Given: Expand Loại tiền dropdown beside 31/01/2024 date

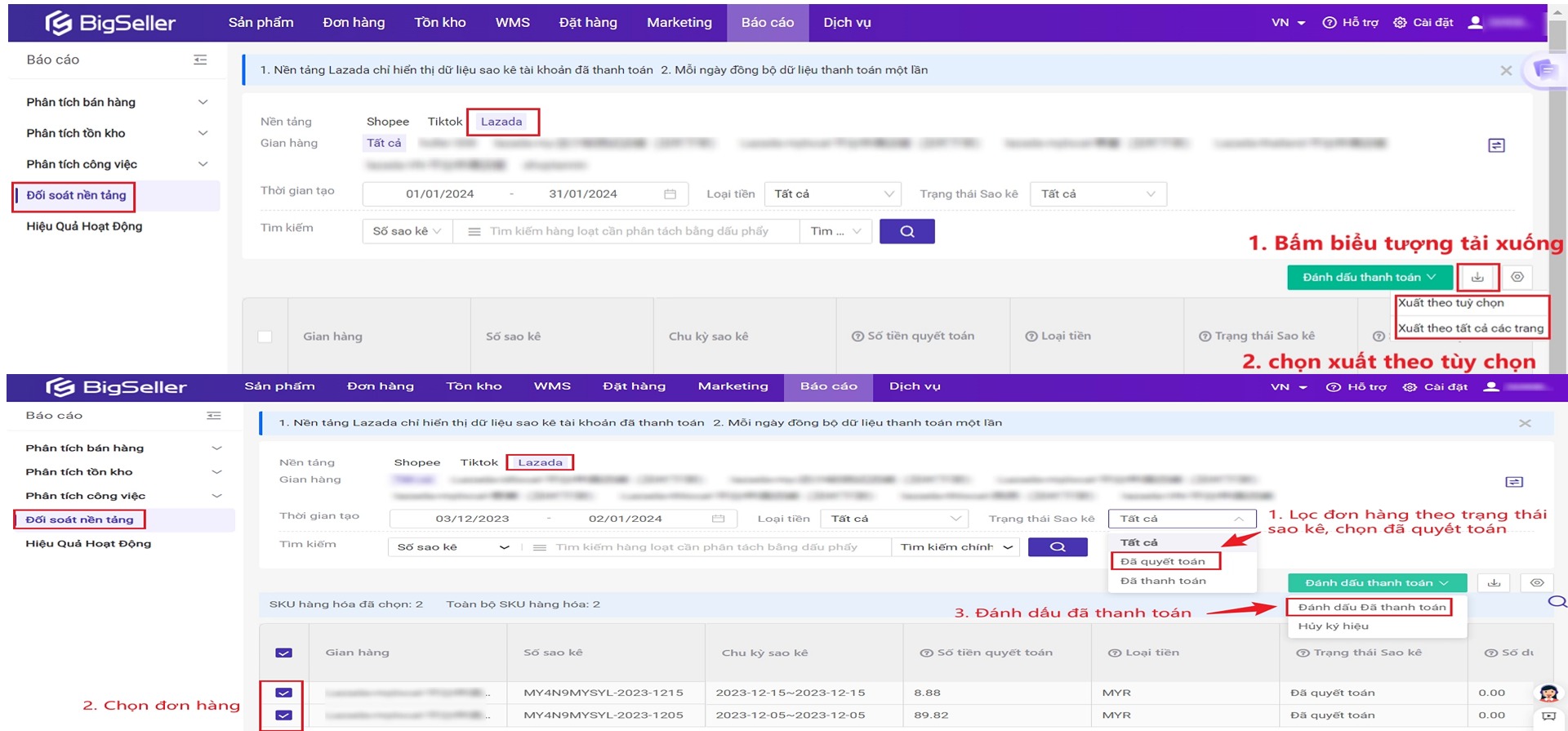Looking at the screenshot, I should (x=832, y=194).
